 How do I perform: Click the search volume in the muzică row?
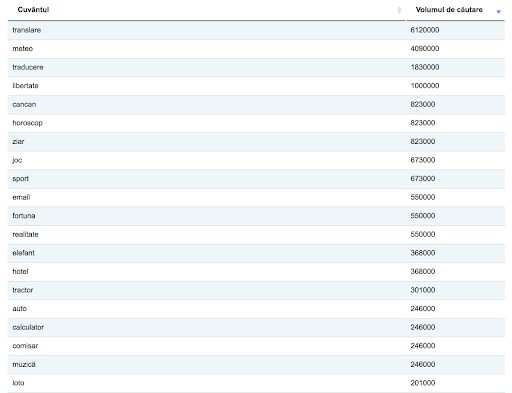423,364
